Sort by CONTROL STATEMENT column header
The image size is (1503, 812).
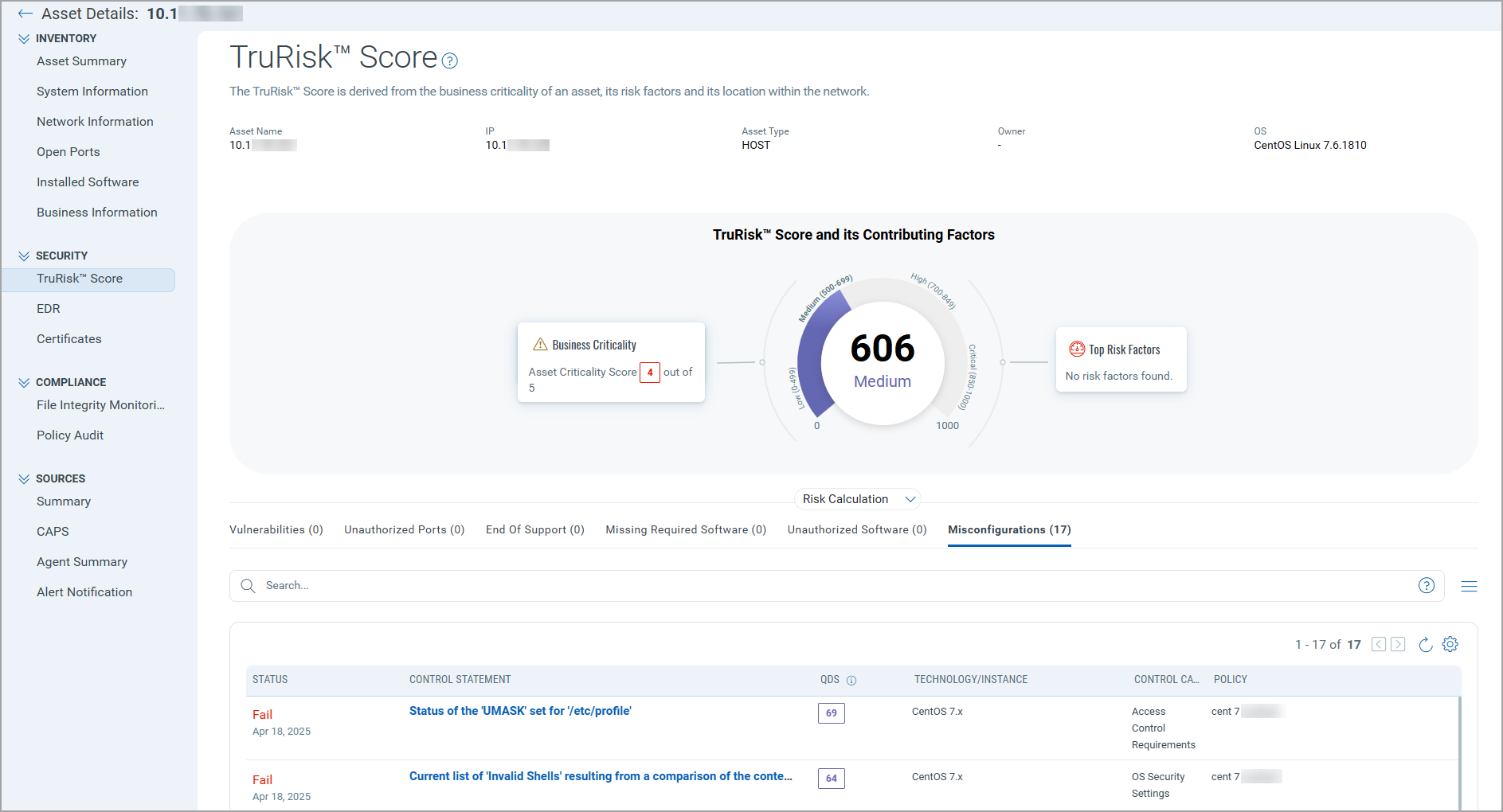(x=460, y=680)
